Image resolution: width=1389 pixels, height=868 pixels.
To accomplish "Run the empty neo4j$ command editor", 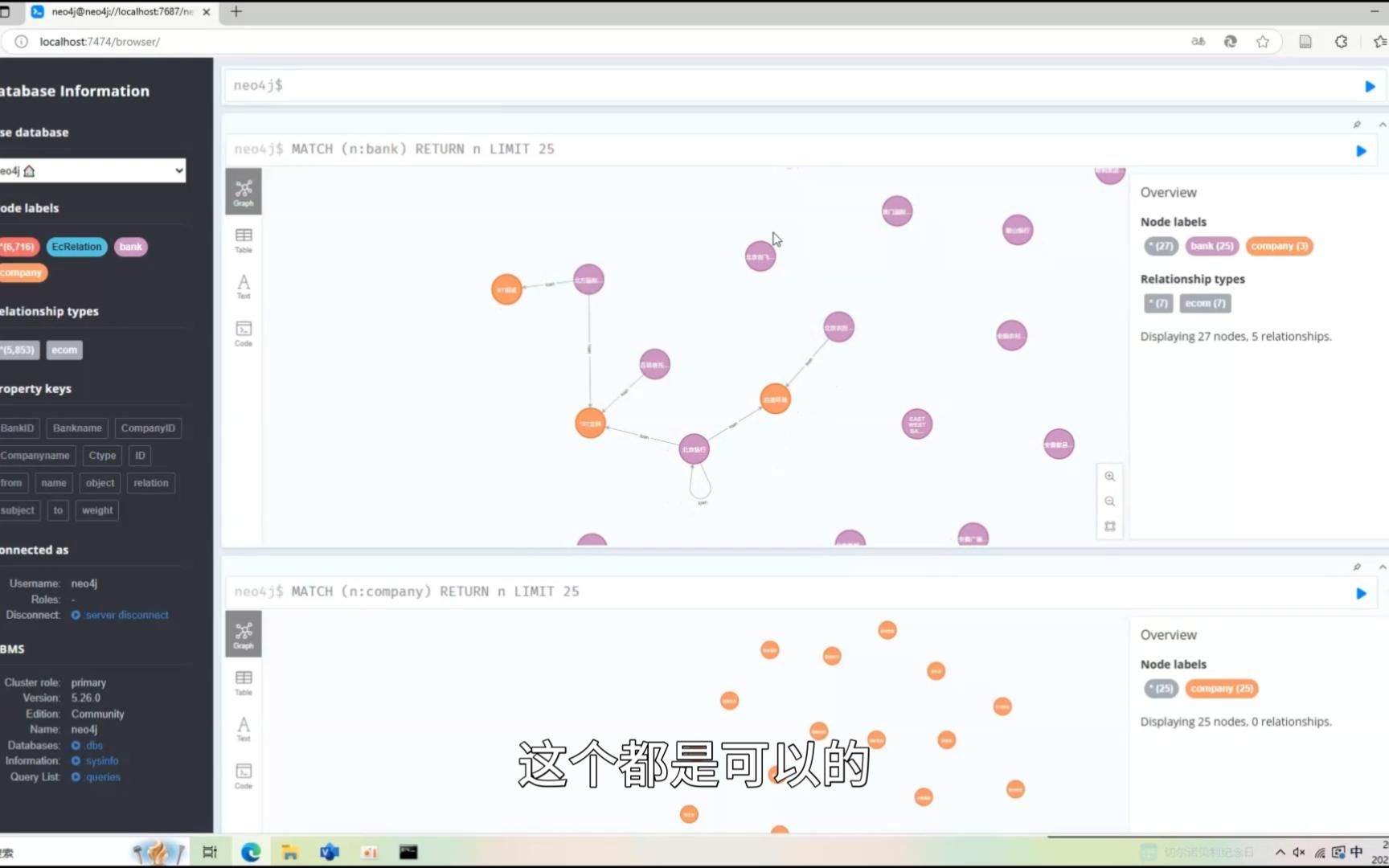I will [x=1370, y=87].
